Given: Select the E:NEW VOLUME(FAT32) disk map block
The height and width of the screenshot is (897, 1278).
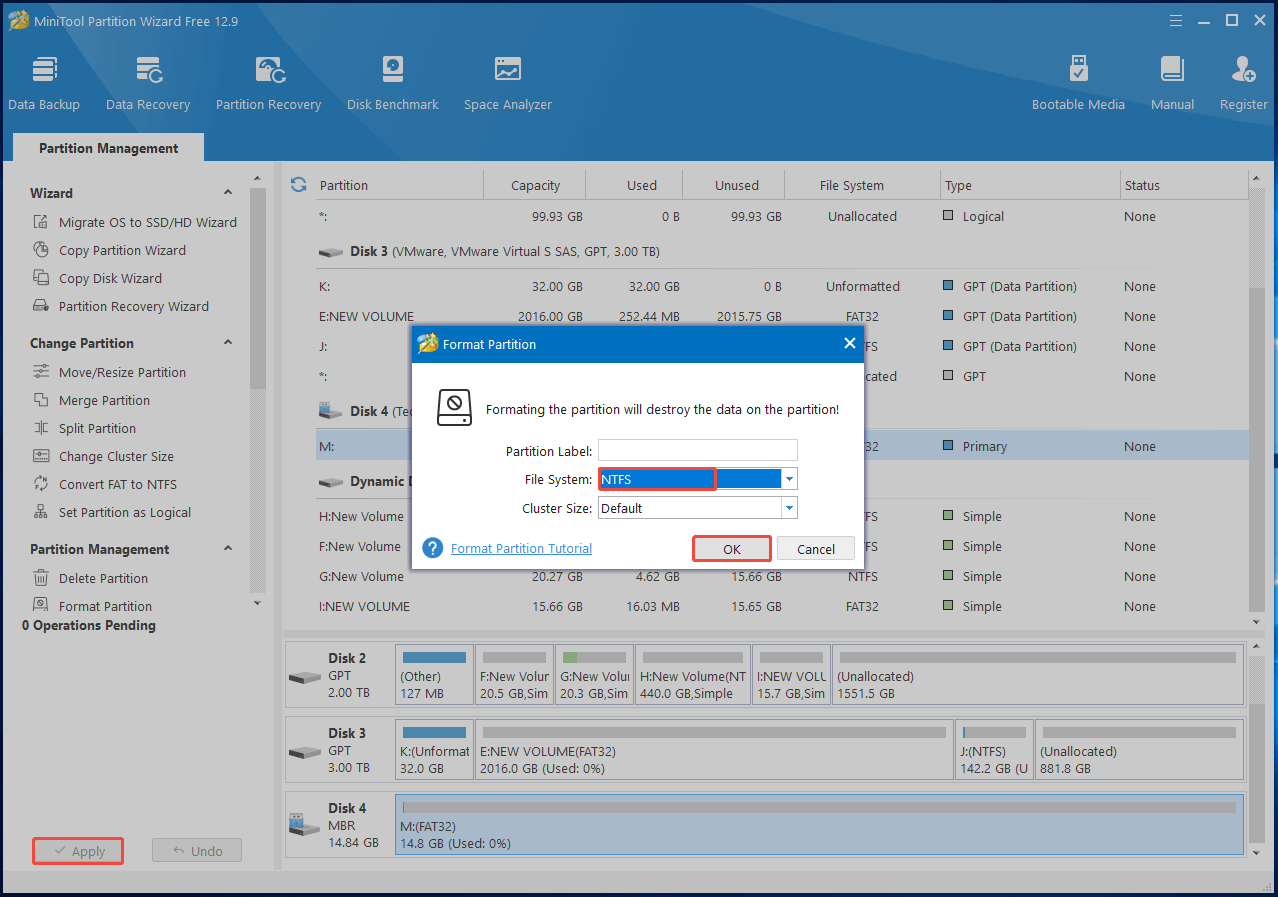Looking at the screenshot, I should (714, 751).
